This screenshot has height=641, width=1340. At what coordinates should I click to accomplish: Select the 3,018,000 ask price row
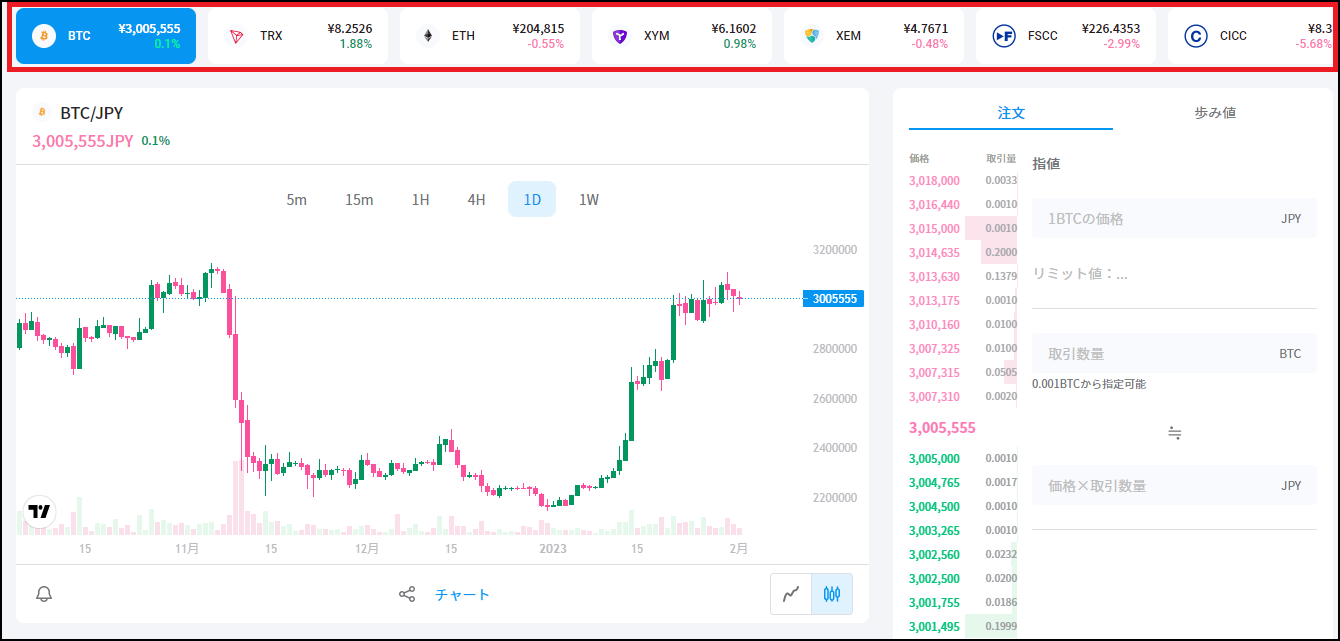(963, 181)
